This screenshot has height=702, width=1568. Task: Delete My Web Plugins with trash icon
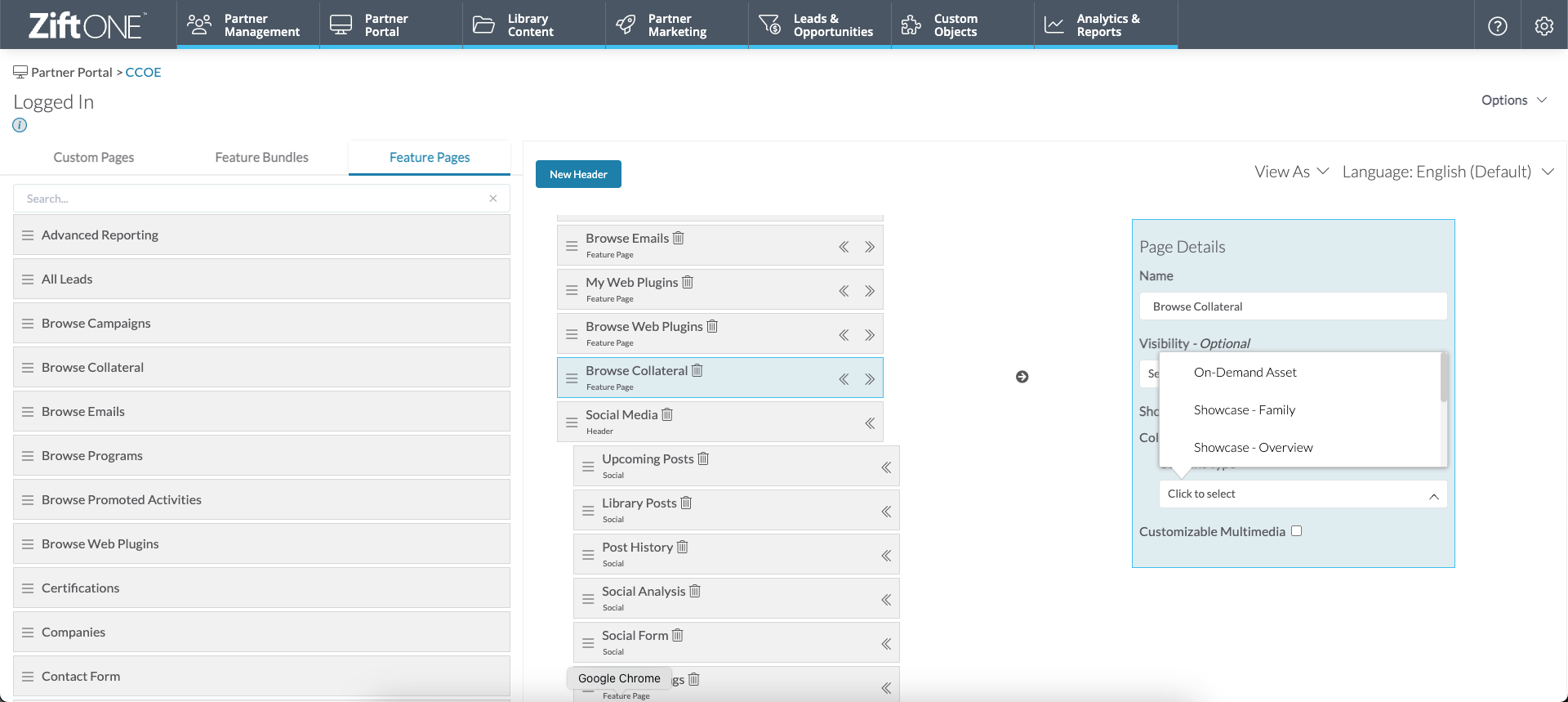coord(688,282)
